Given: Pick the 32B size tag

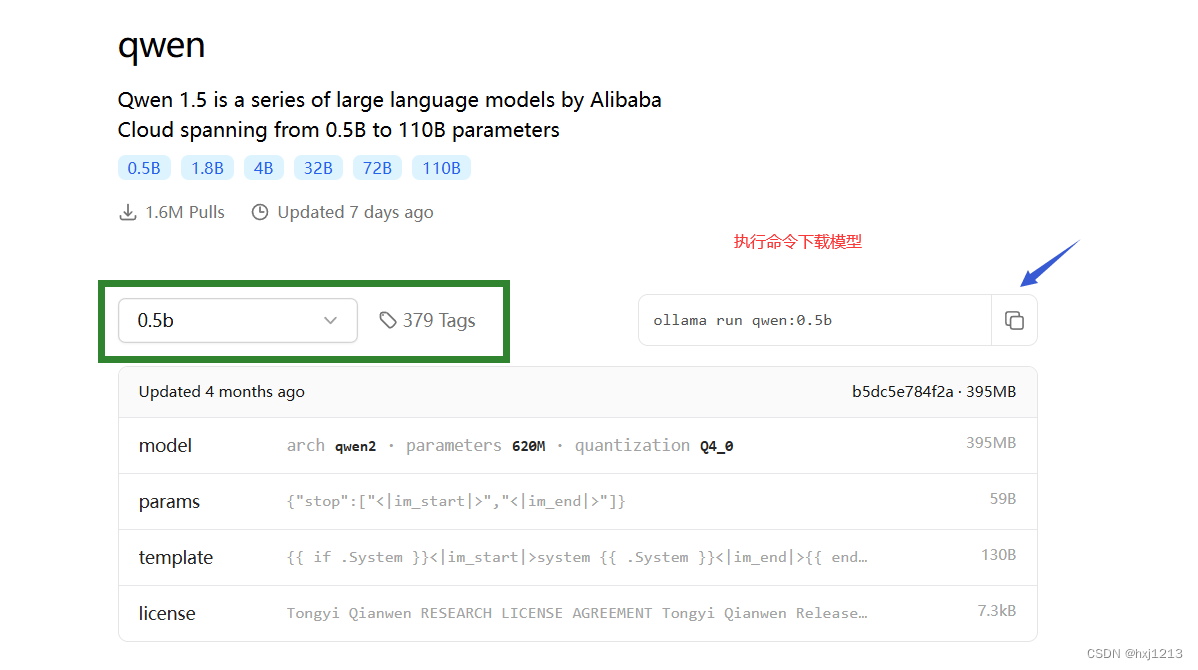Looking at the screenshot, I should [318, 168].
